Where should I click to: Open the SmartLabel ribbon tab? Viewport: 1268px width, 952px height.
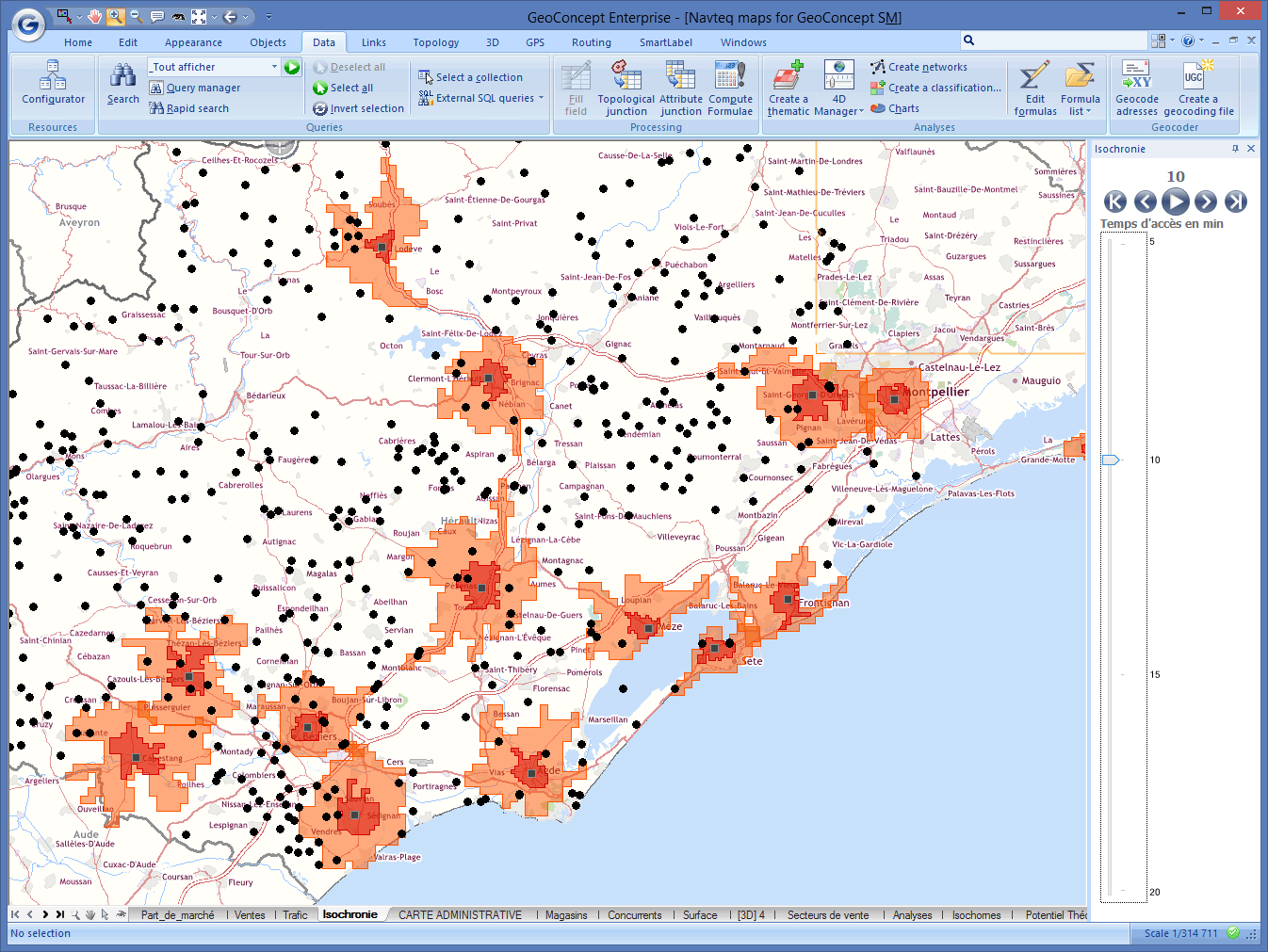[x=666, y=42]
